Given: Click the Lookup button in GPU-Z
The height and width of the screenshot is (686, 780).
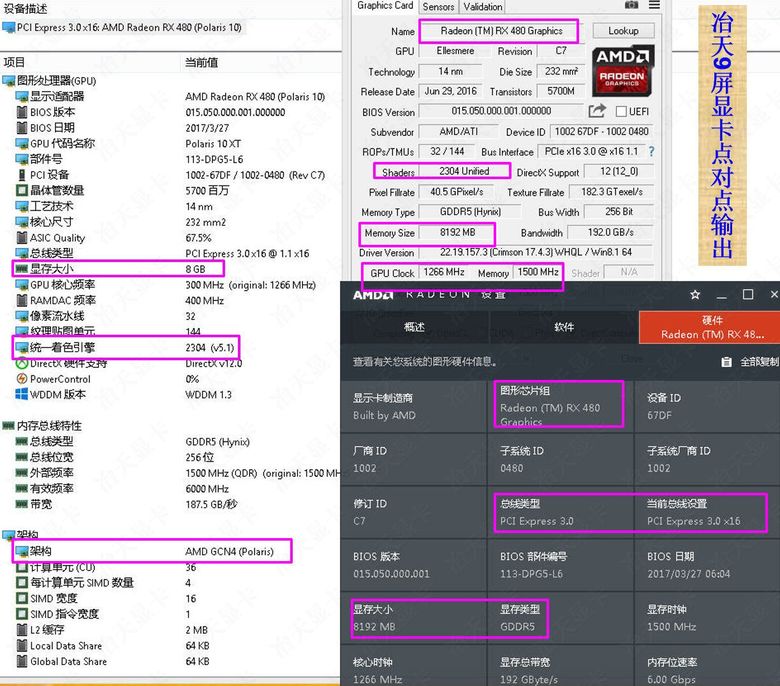Looking at the screenshot, I should [x=623, y=31].
